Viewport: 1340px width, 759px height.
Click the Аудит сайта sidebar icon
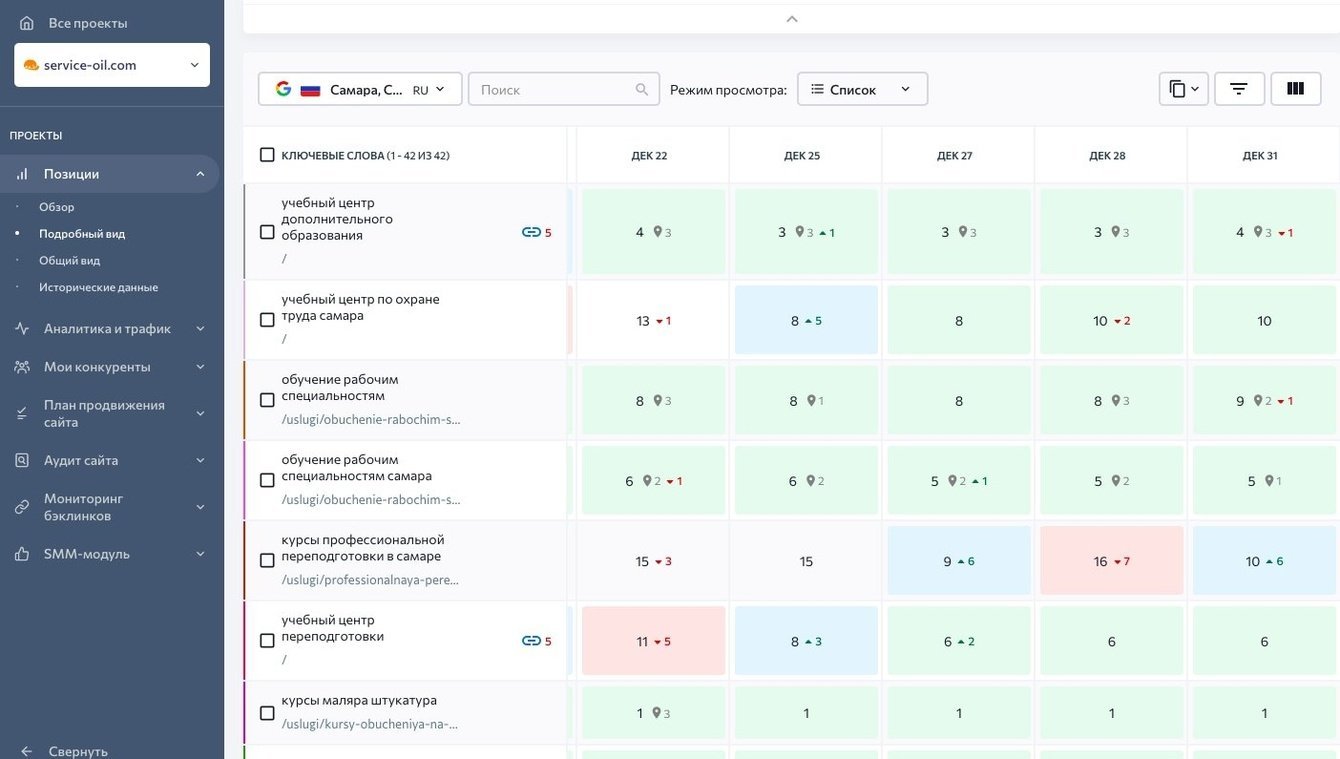(x=22, y=460)
